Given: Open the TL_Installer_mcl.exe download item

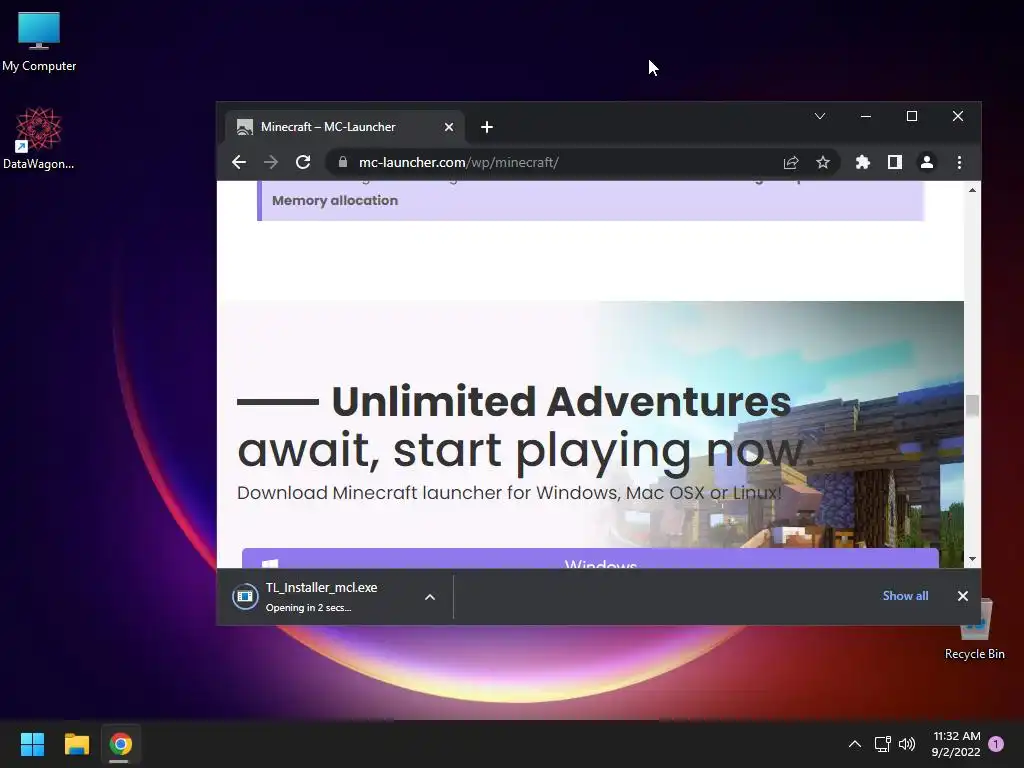Looking at the screenshot, I should pyautogui.click(x=321, y=597).
